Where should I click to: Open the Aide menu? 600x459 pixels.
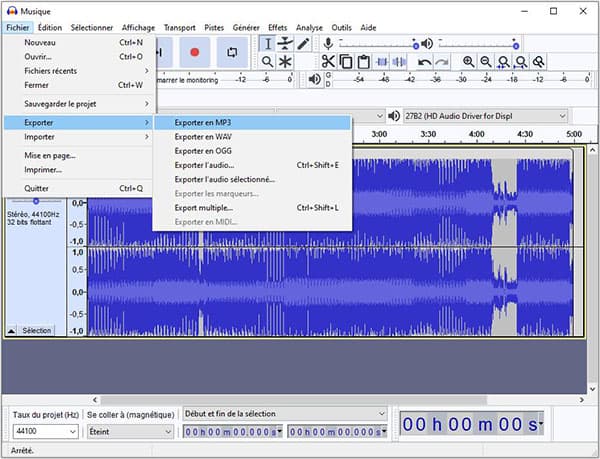368,28
